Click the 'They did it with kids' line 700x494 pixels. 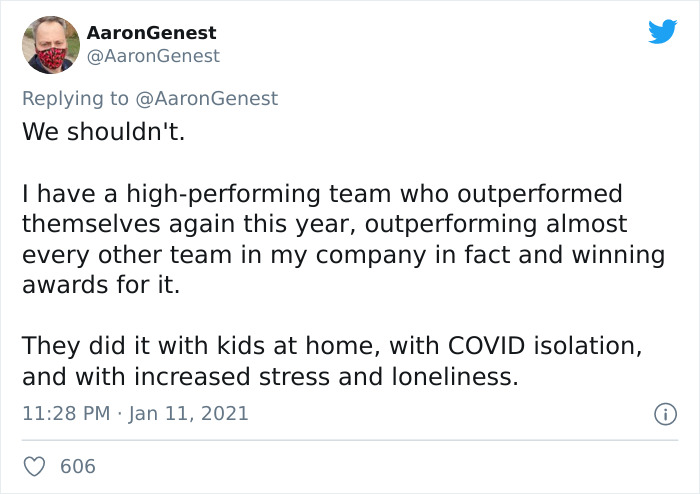click(x=332, y=346)
